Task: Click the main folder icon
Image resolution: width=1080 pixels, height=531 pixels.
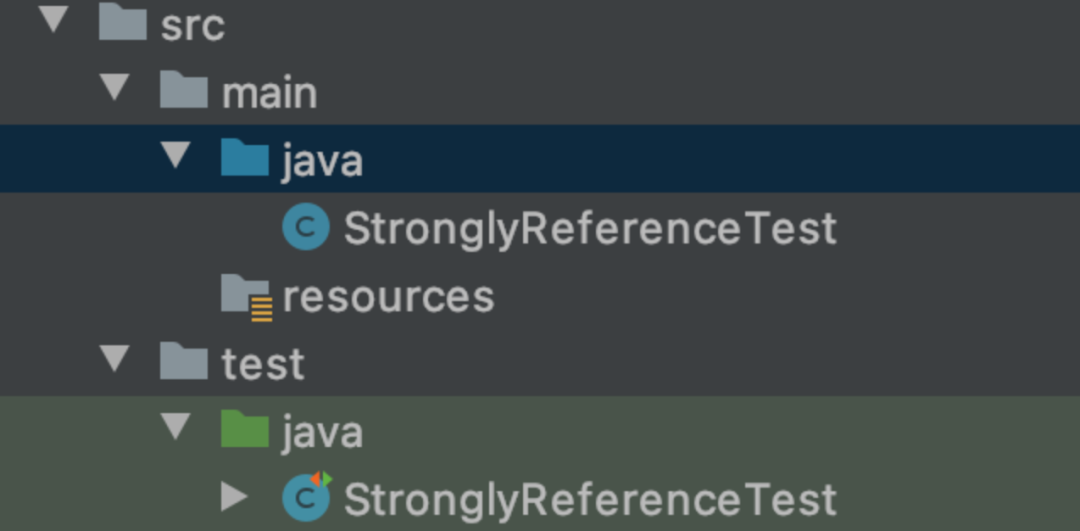Action: point(183,90)
